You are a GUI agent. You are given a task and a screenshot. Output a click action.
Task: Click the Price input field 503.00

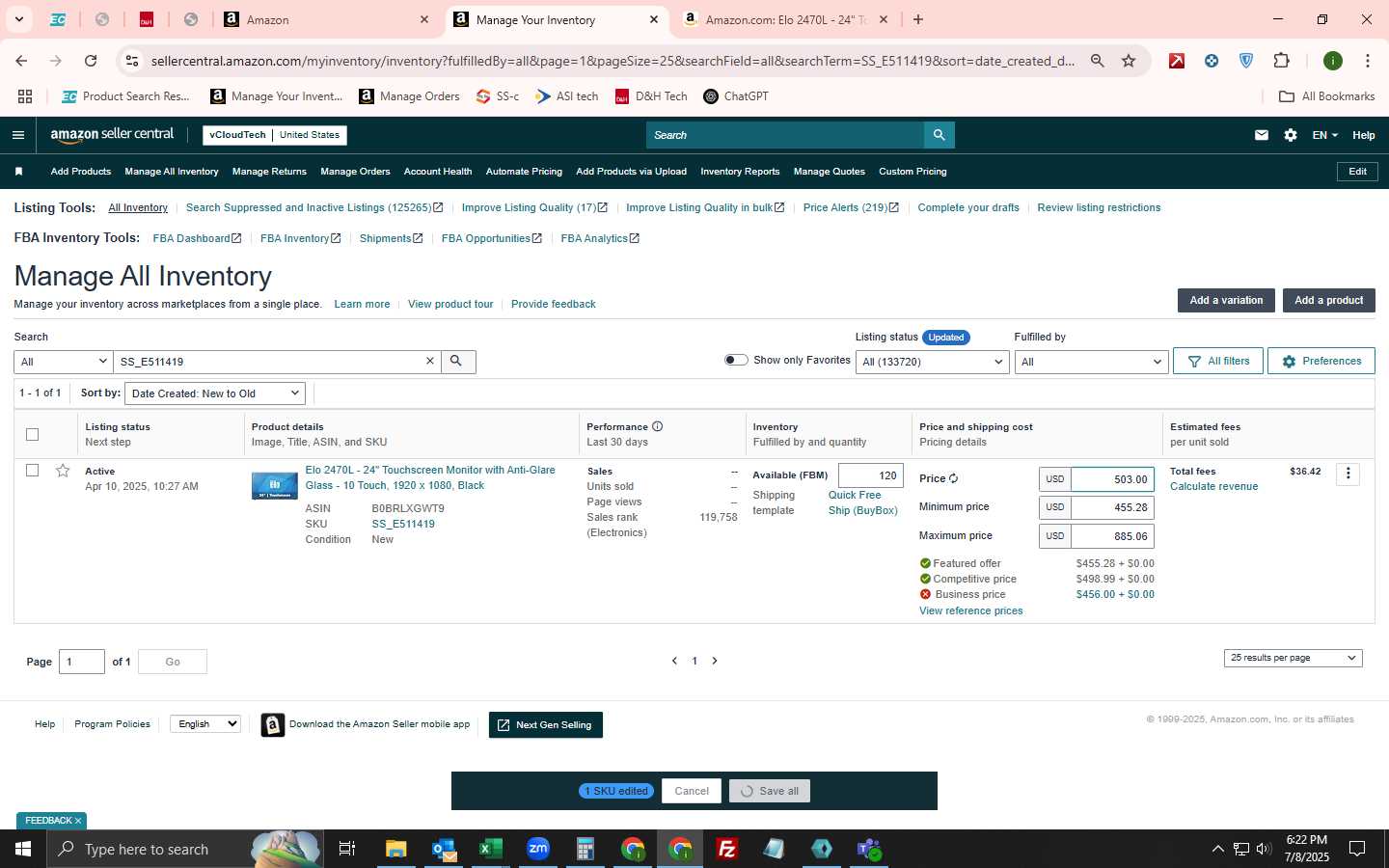coord(1113,479)
